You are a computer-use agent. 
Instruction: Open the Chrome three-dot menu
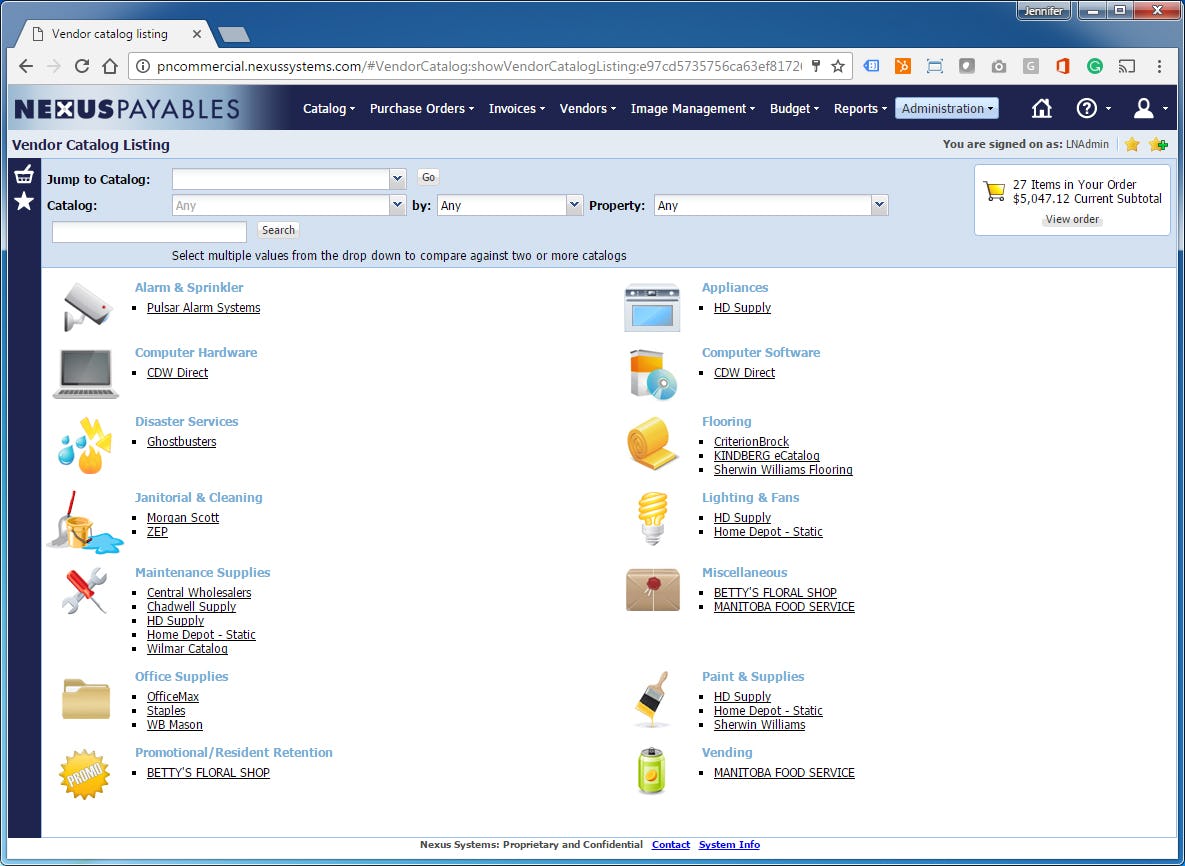(x=1159, y=66)
